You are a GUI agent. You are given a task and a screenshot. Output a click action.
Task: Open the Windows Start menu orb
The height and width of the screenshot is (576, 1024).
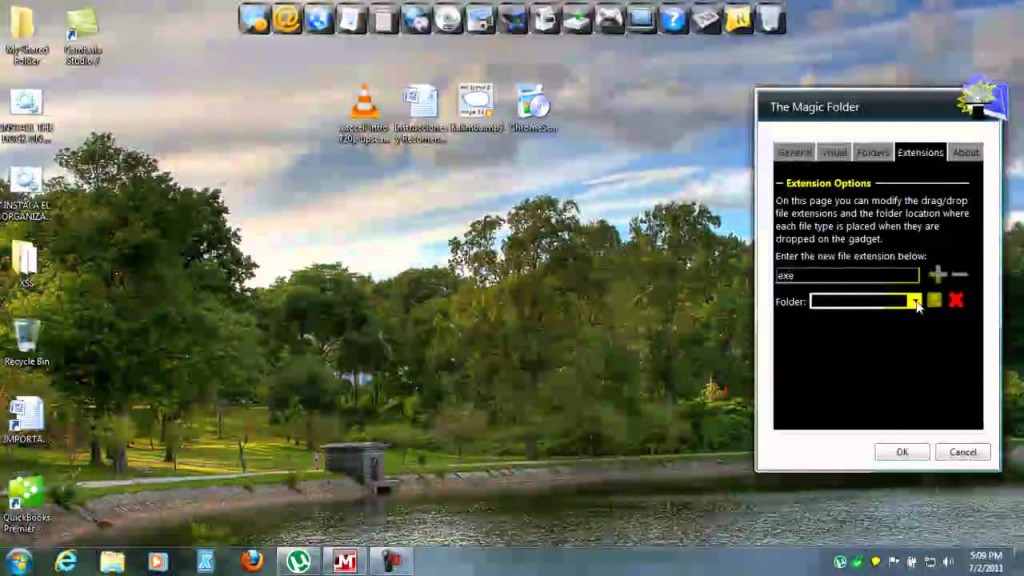pyautogui.click(x=20, y=561)
